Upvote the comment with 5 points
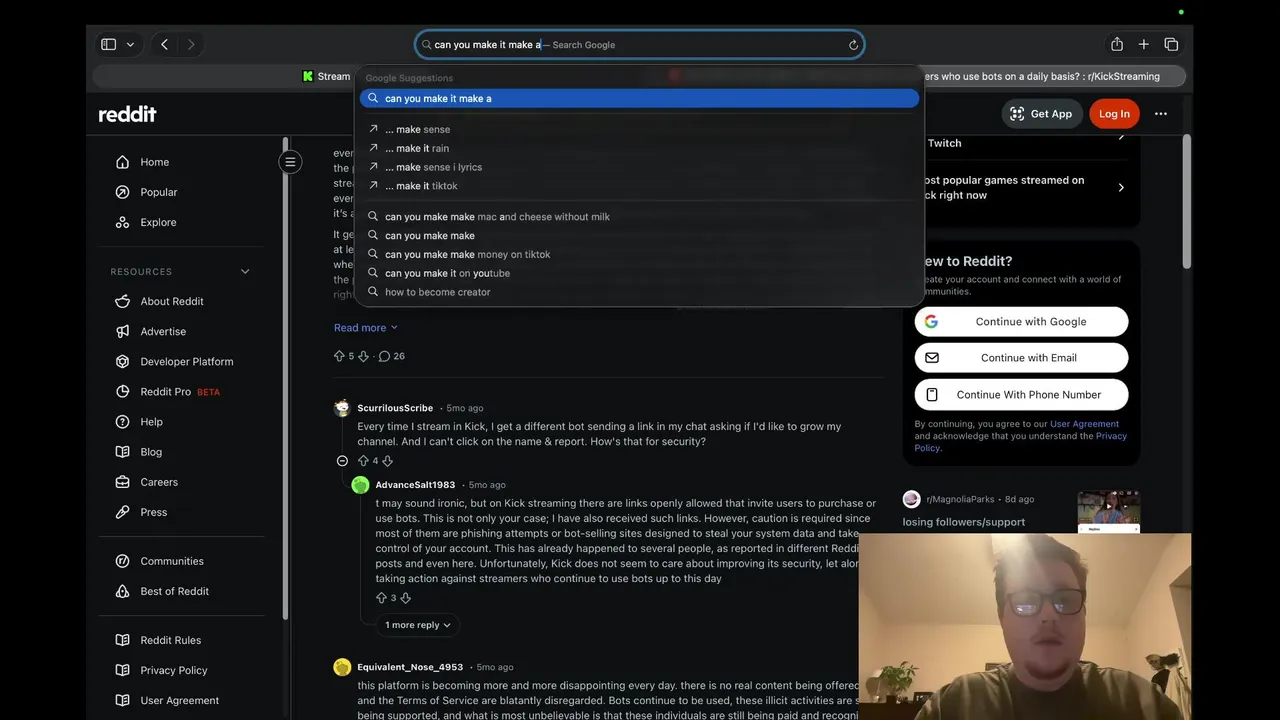Screen dimensions: 1280x720 (339, 356)
